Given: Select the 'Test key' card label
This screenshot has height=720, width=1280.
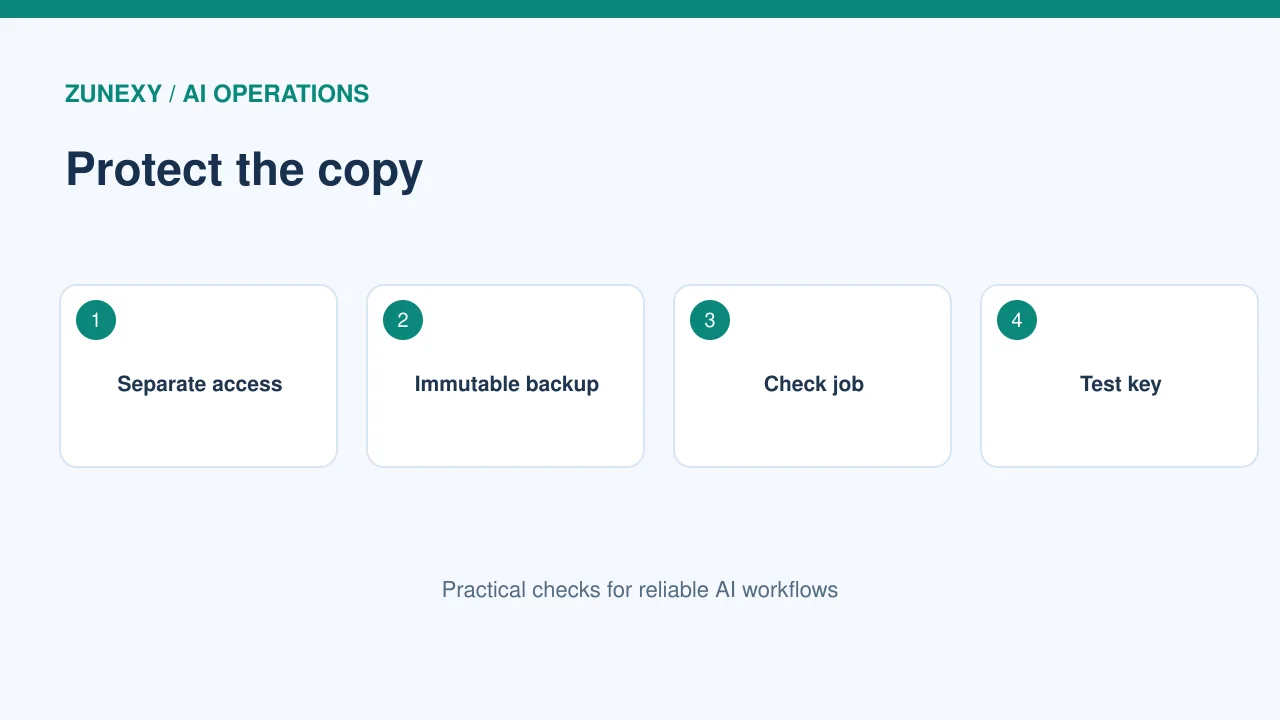Looking at the screenshot, I should pos(1120,384).
